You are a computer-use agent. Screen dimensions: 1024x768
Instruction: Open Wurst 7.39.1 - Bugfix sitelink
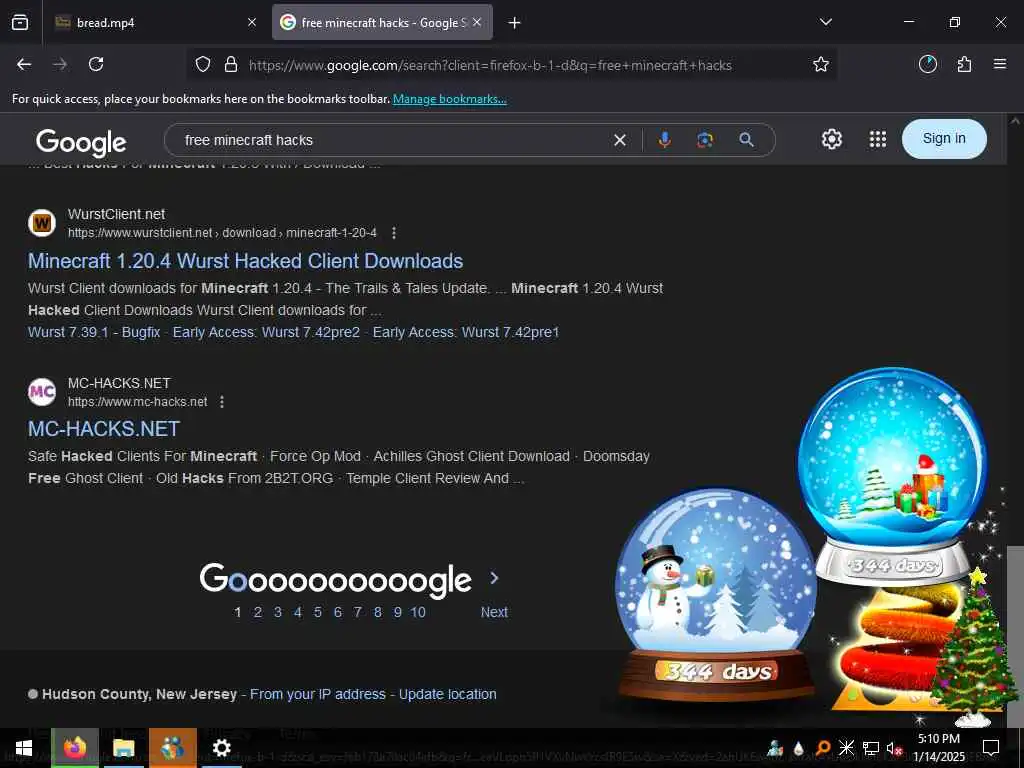click(x=94, y=332)
